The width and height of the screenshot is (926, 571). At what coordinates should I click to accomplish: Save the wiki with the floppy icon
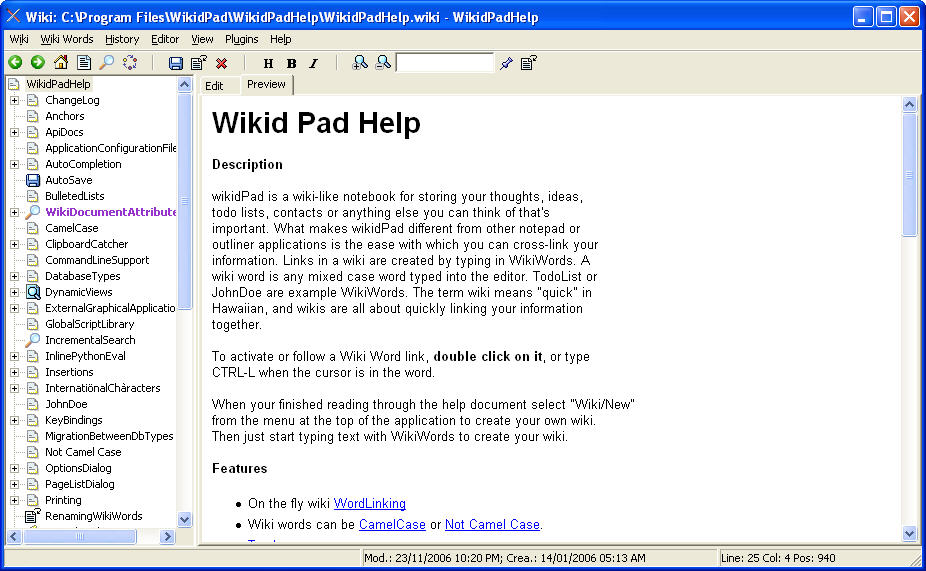point(175,63)
